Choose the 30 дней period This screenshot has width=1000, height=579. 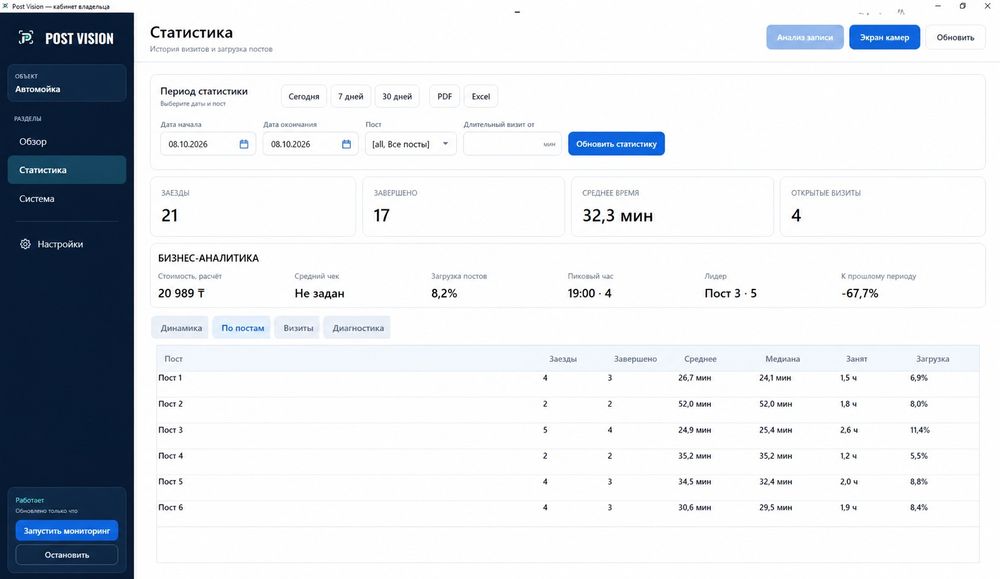(x=397, y=96)
